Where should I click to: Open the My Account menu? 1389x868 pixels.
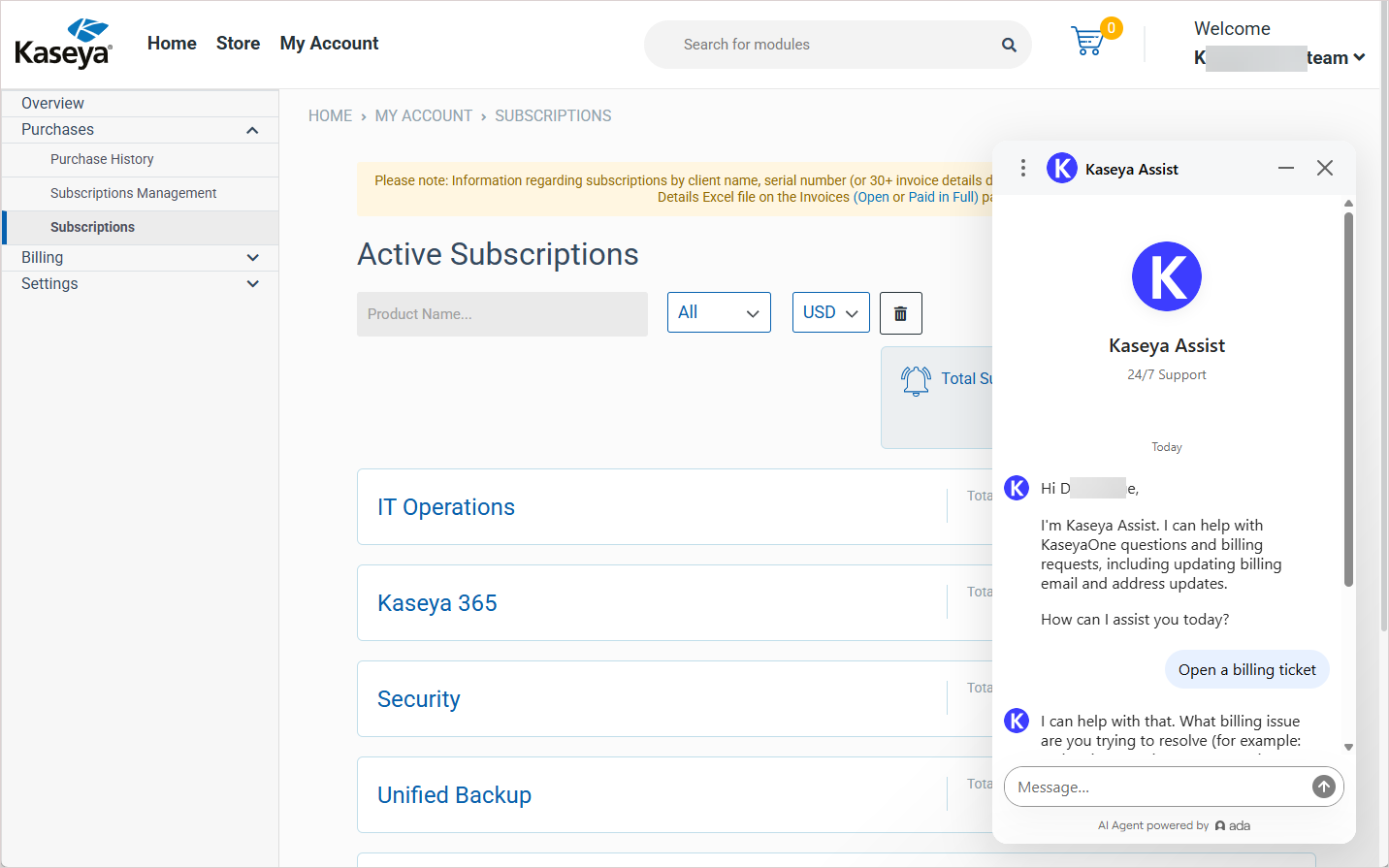click(329, 44)
